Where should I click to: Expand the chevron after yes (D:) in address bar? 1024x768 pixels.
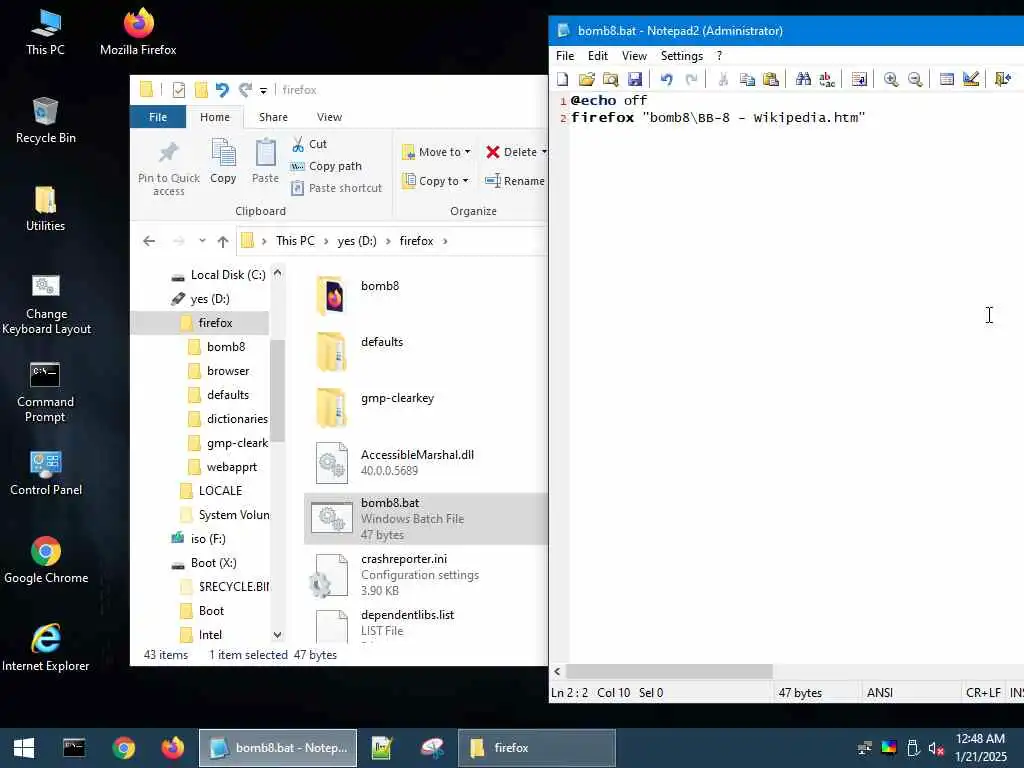(388, 241)
